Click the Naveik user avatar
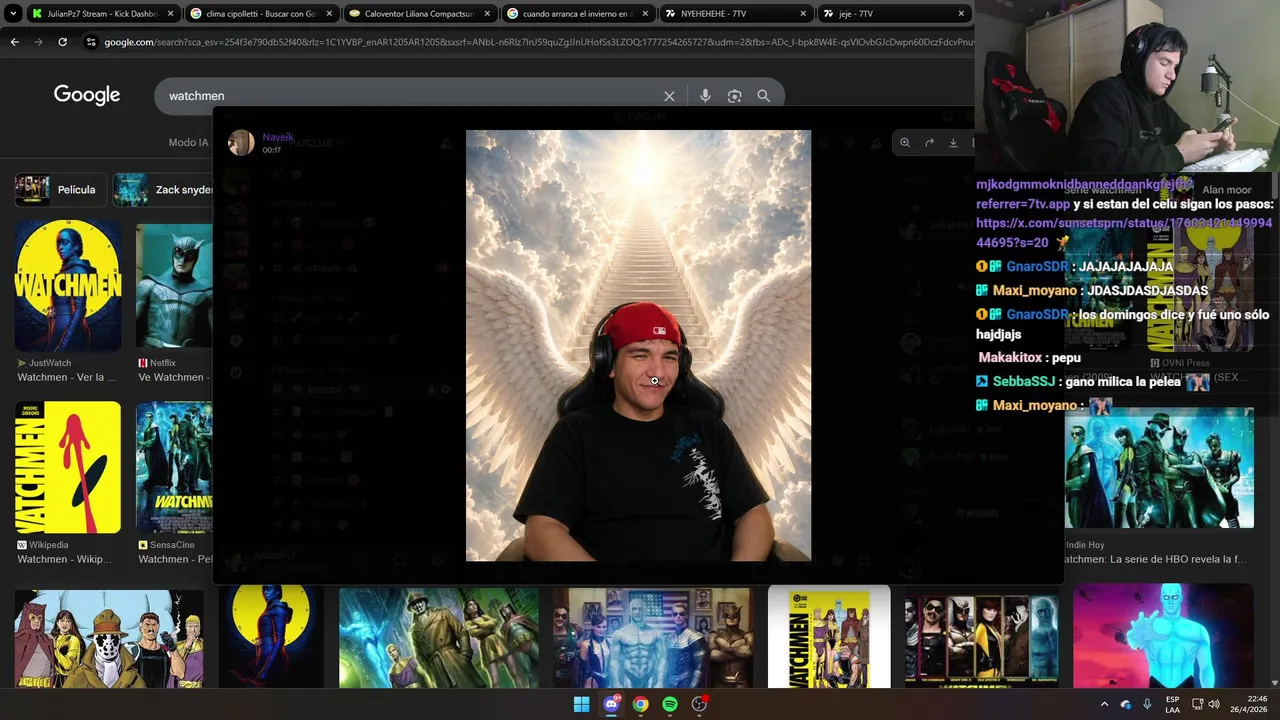The image size is (1280, 720). 241,143
